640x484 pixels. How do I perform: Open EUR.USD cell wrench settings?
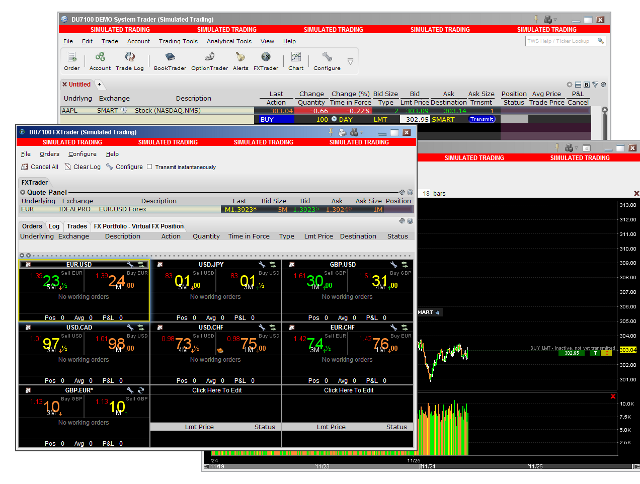(130, 264)
